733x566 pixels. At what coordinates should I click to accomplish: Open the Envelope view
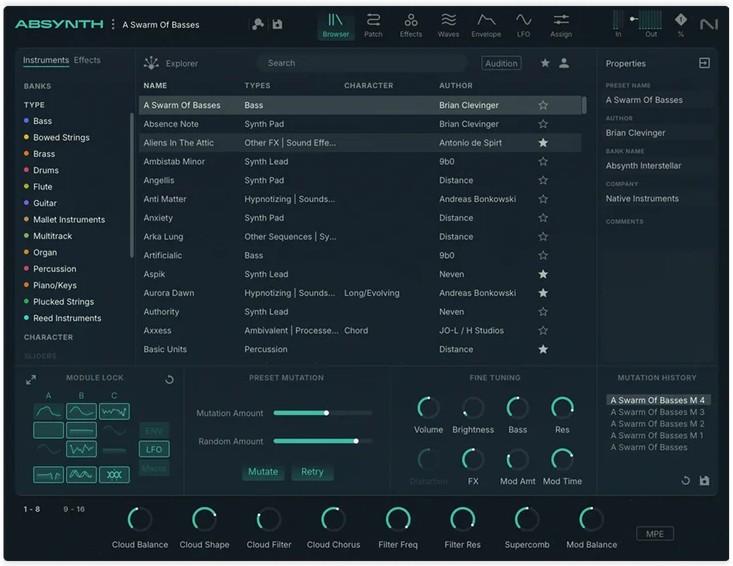[486, 25]
